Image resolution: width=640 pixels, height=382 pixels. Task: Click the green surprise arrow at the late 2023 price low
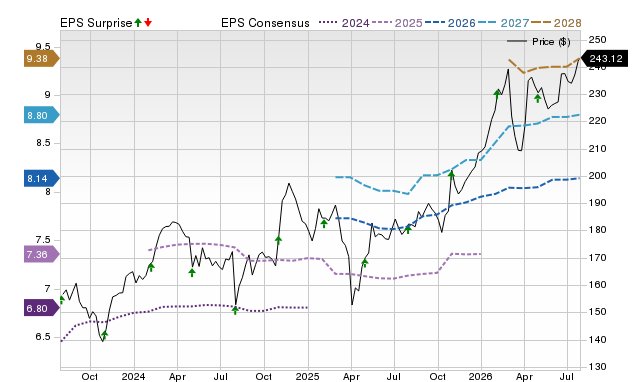tap(104, 335)
